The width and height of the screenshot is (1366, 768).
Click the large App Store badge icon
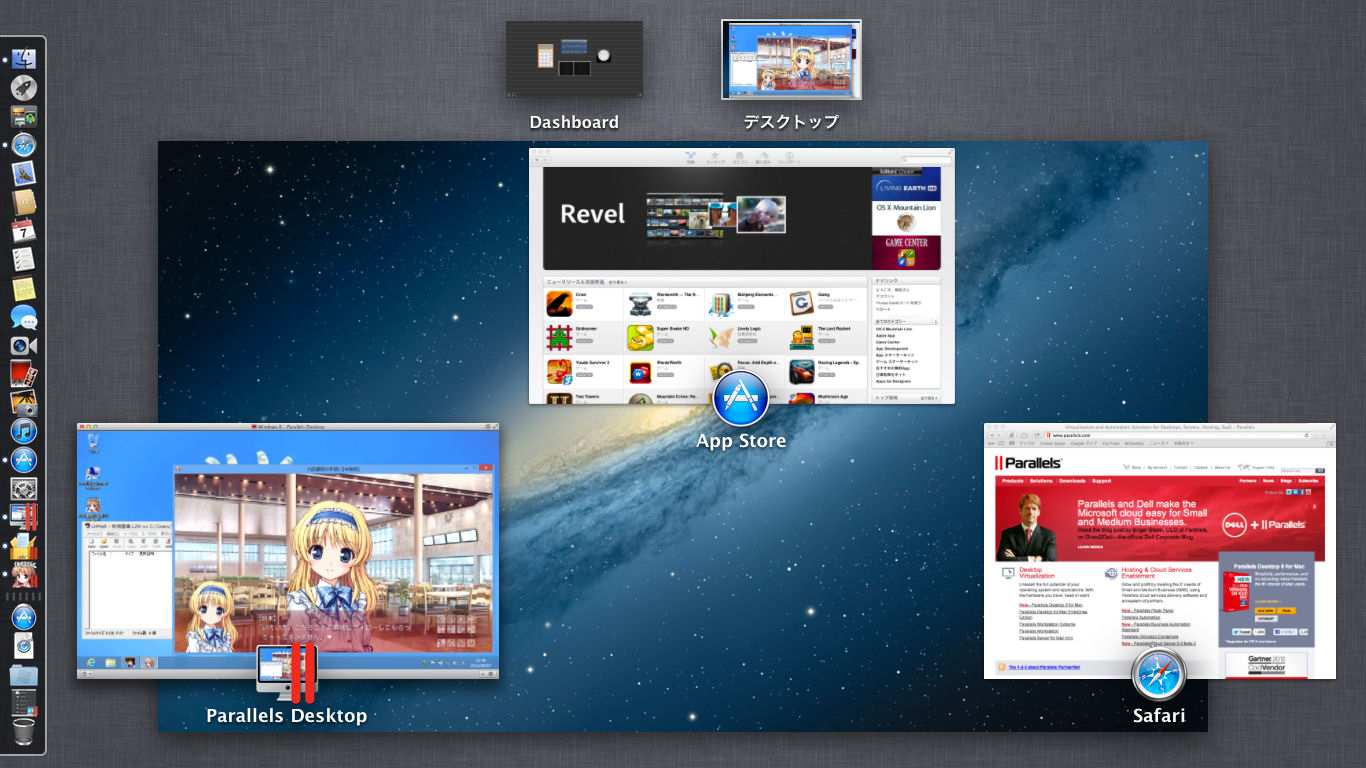click(x=741, y=398)
